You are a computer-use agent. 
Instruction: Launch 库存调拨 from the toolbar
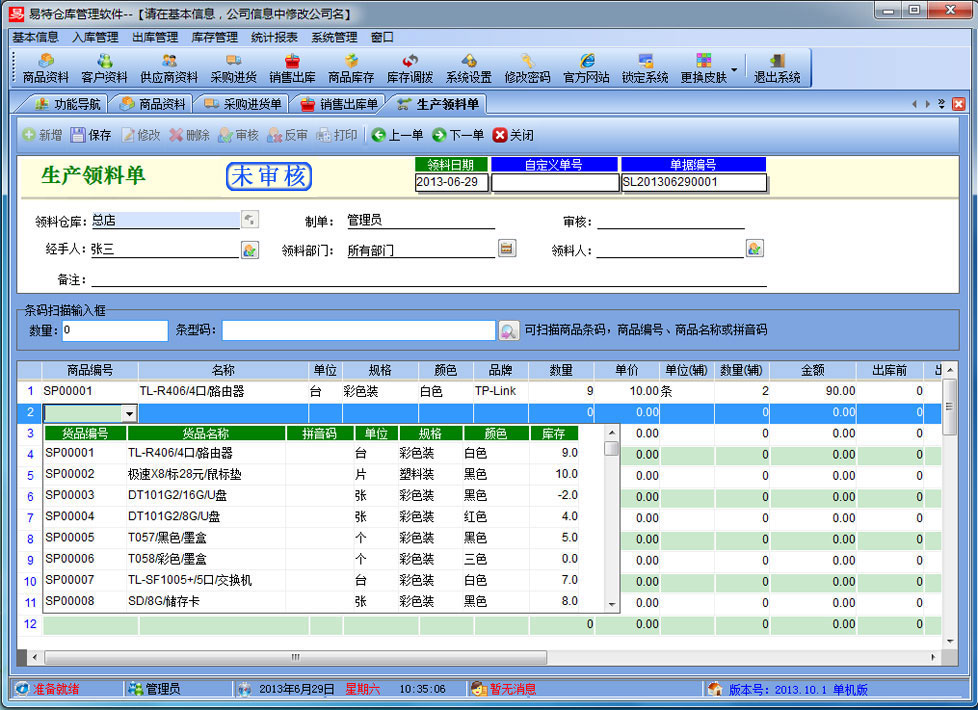[410, 68]
